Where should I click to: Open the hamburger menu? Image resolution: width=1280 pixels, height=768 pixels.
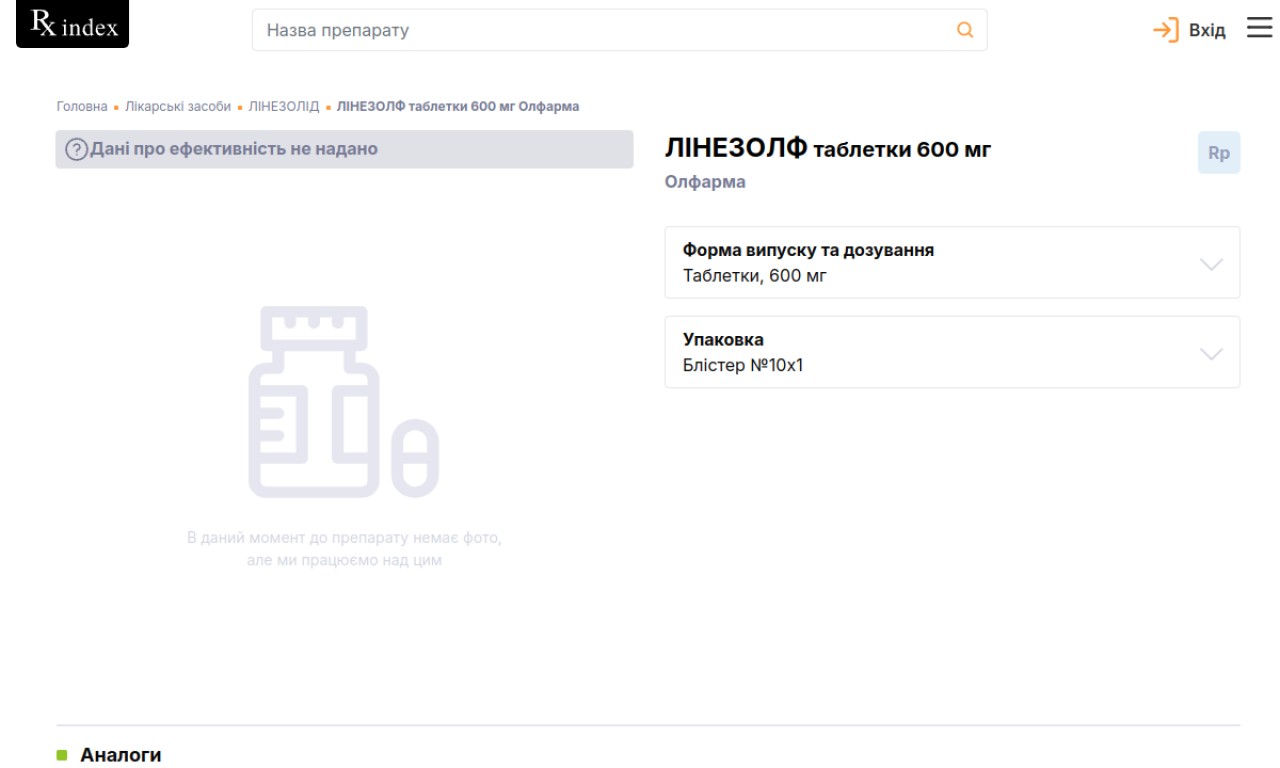[x=1258, y=28]
